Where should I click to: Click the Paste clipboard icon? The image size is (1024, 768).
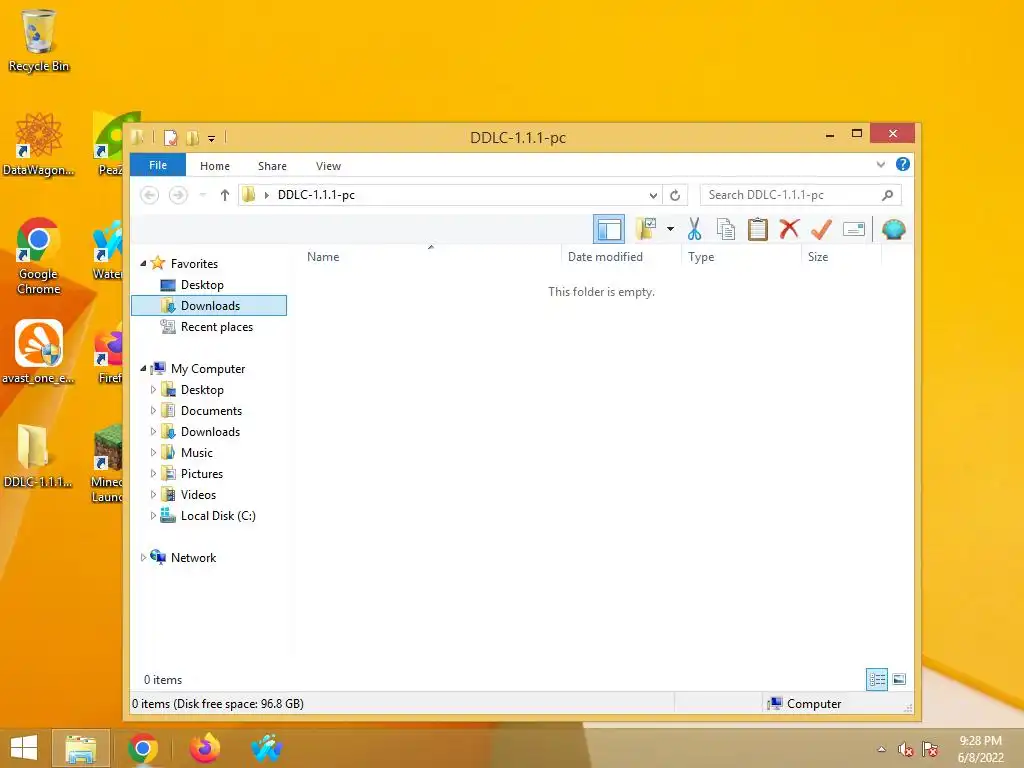tap(758, 229)
